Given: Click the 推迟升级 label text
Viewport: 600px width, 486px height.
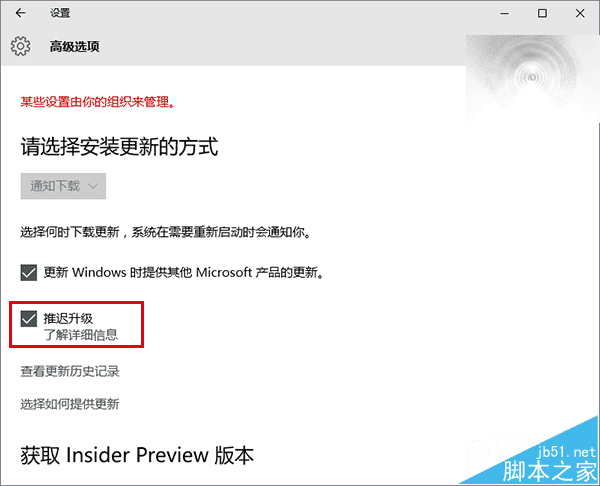Looking at the screenshot, I should point(68,318).
